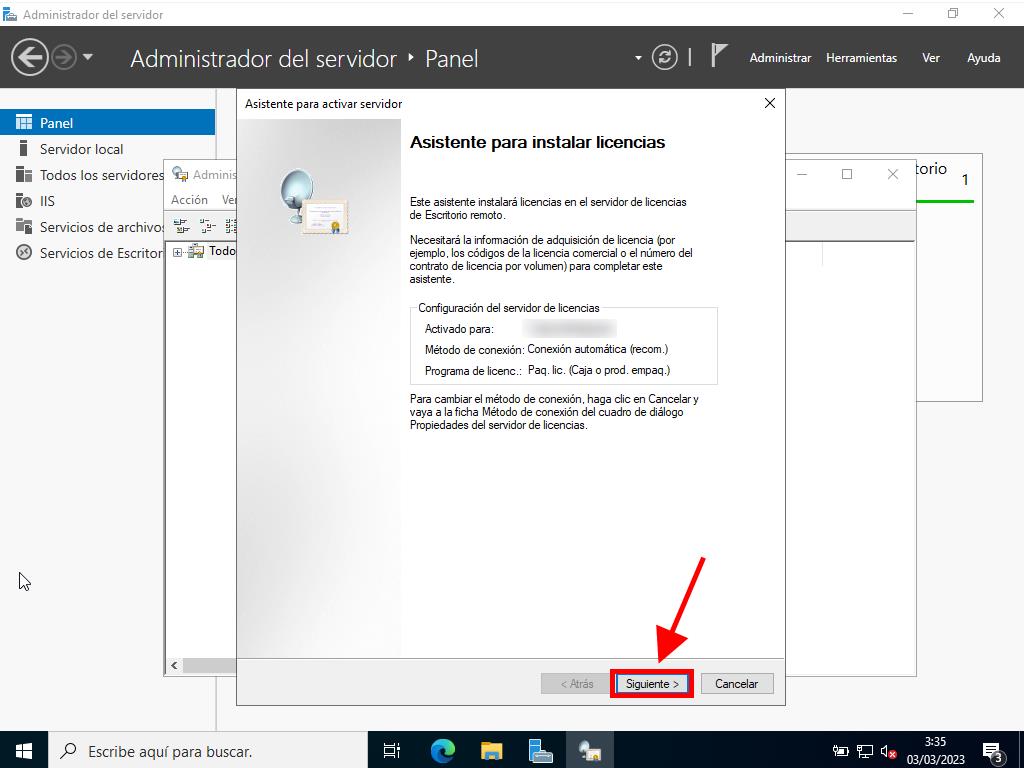Screen dimensions: 1024x768
Task: Launch Microsoft Edge from the taskbar
Action: point(442,750)
